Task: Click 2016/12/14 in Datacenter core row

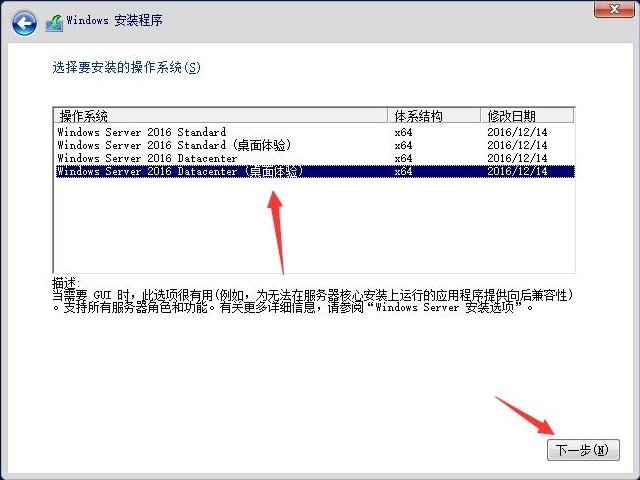Action: [x=517, y=158]
